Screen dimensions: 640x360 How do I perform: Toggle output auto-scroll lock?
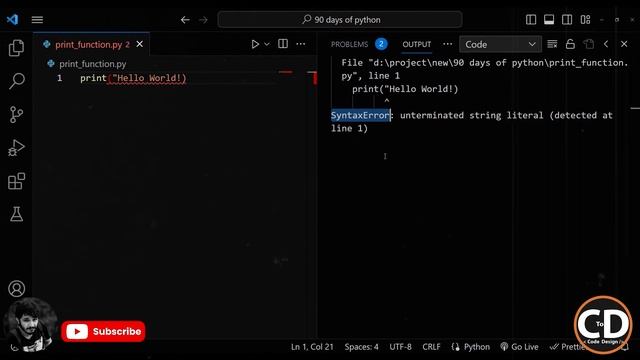pyautogui.click(x=570, y=44)
